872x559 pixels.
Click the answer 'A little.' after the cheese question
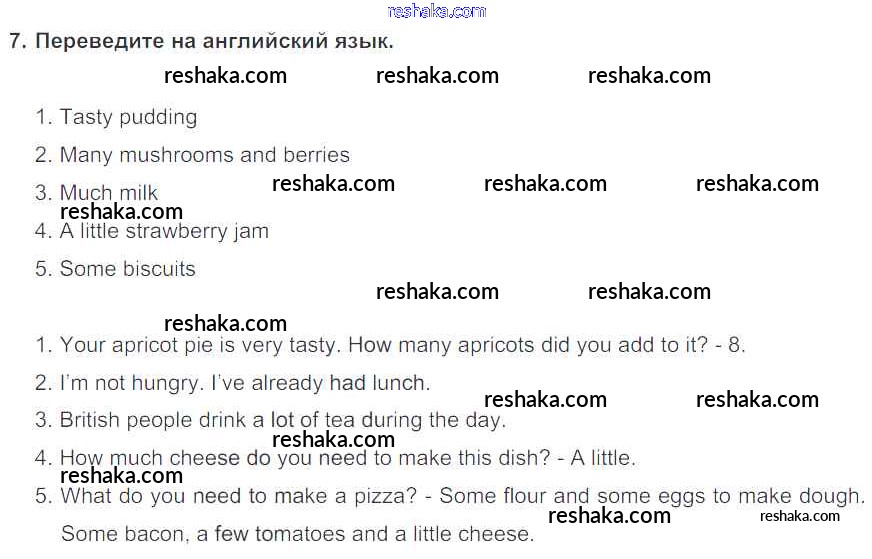602,459
